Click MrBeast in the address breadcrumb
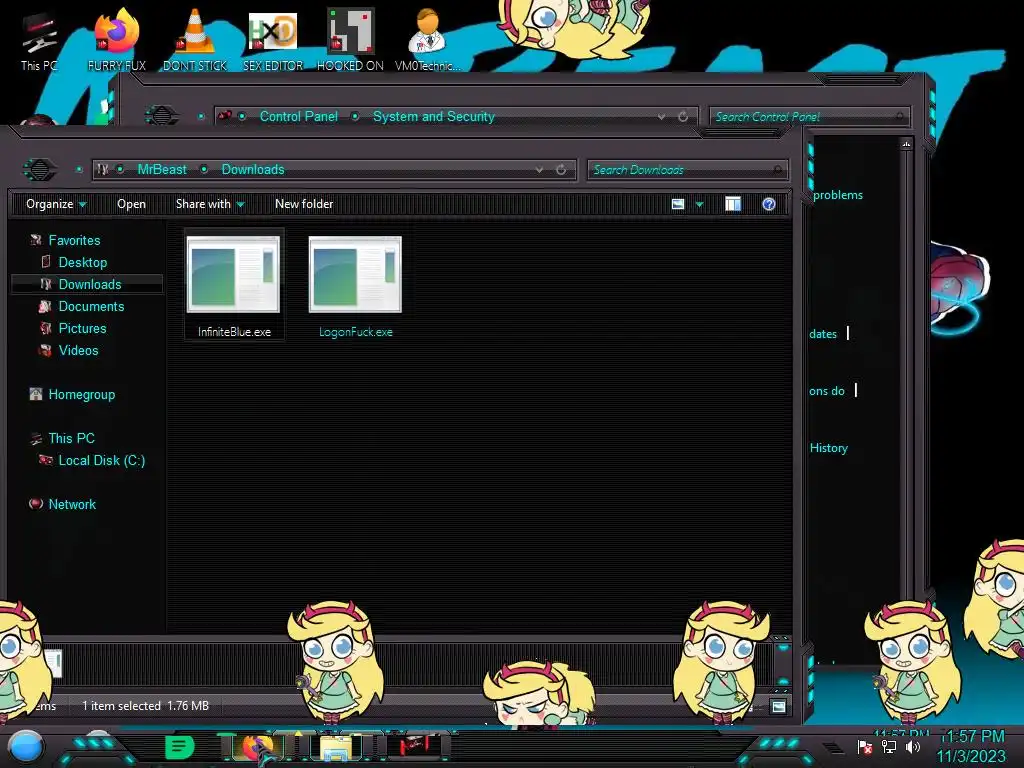The image size is (1024, 768). pyautogui.click(x=162, y=170)
